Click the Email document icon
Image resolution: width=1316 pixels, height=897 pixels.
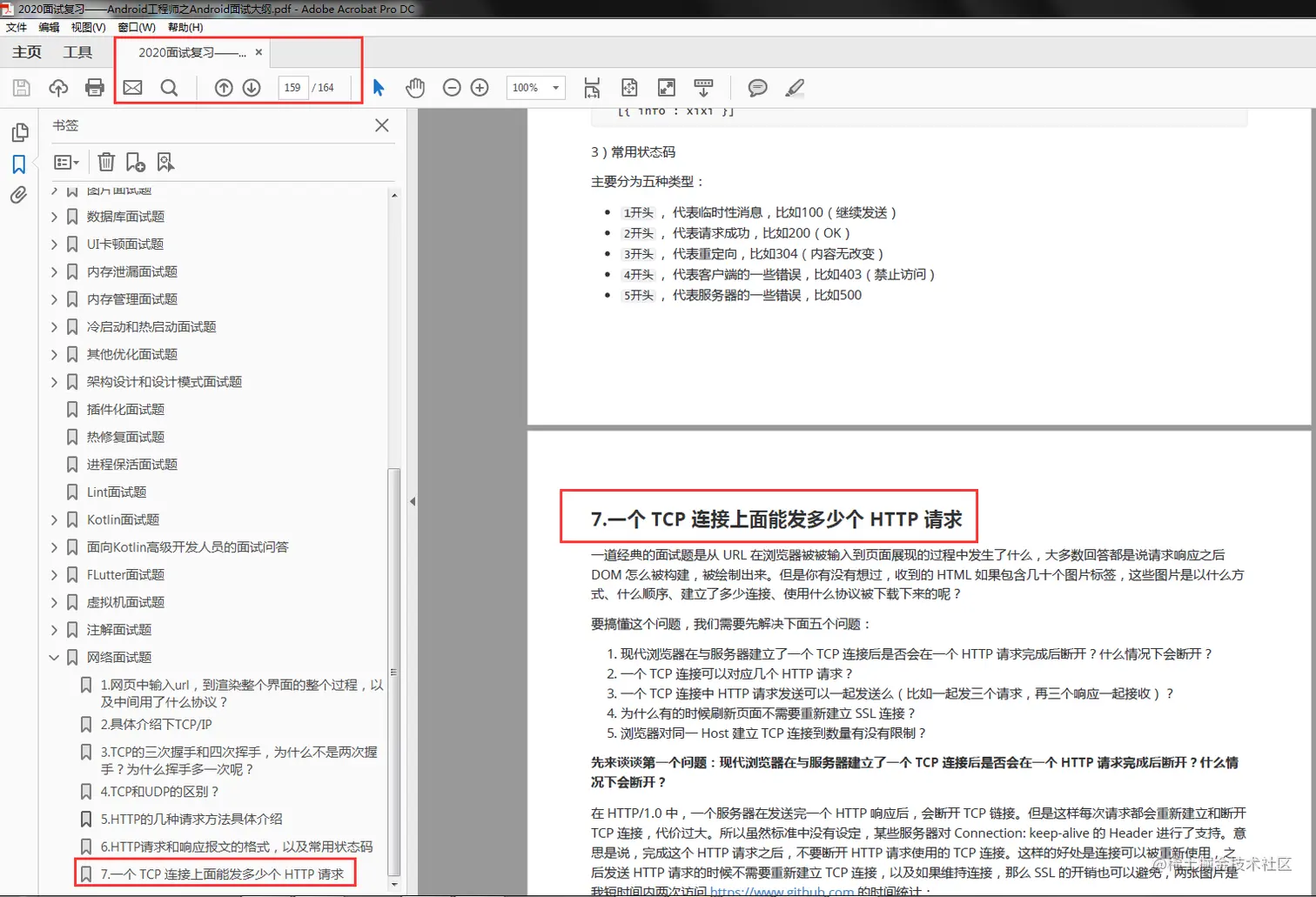point(132,87)
